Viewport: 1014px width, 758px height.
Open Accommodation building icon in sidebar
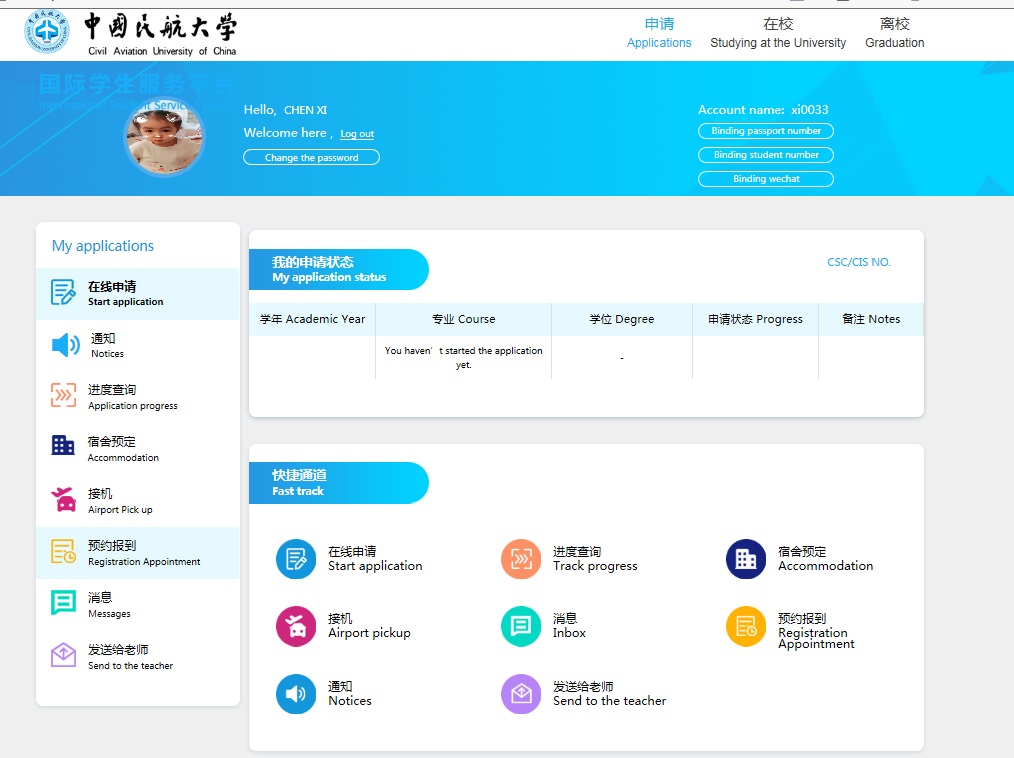[x=63, y=447]
